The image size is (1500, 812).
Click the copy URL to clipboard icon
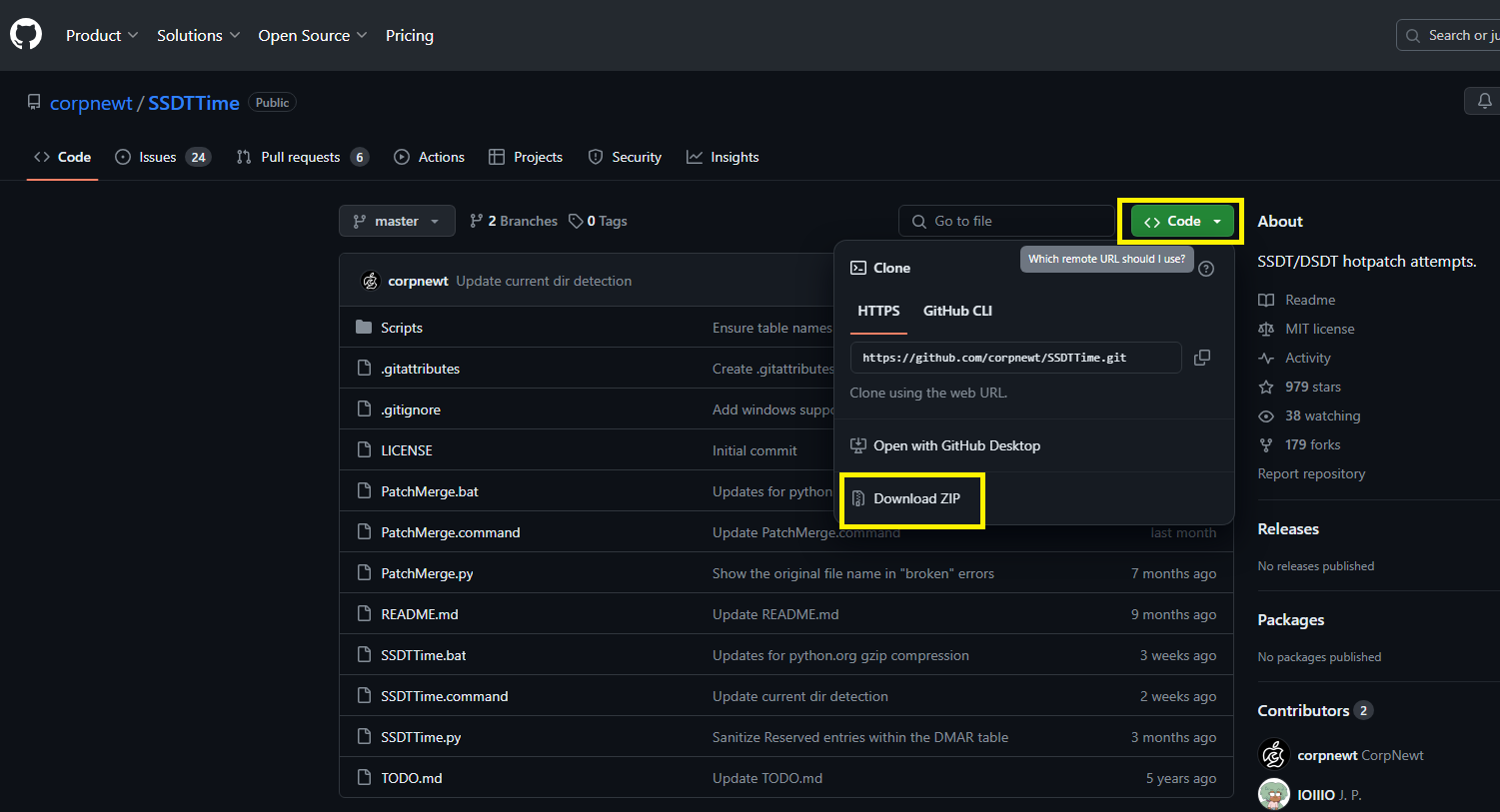pos(1202,358)
